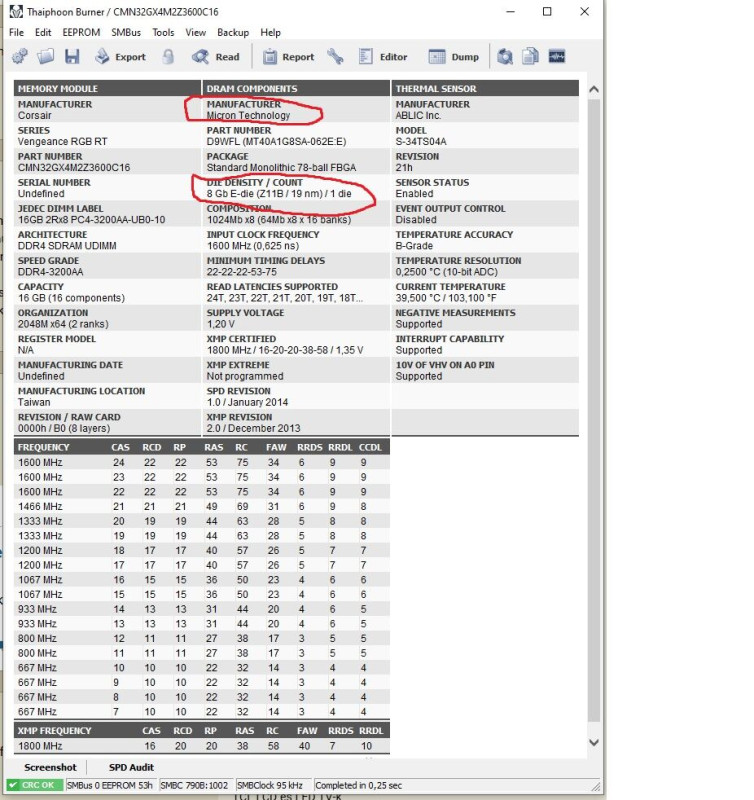Select the Vengeance RGB RT series value
The width and height of the screenshot is (754, 800).
click(x=63, y=142)
